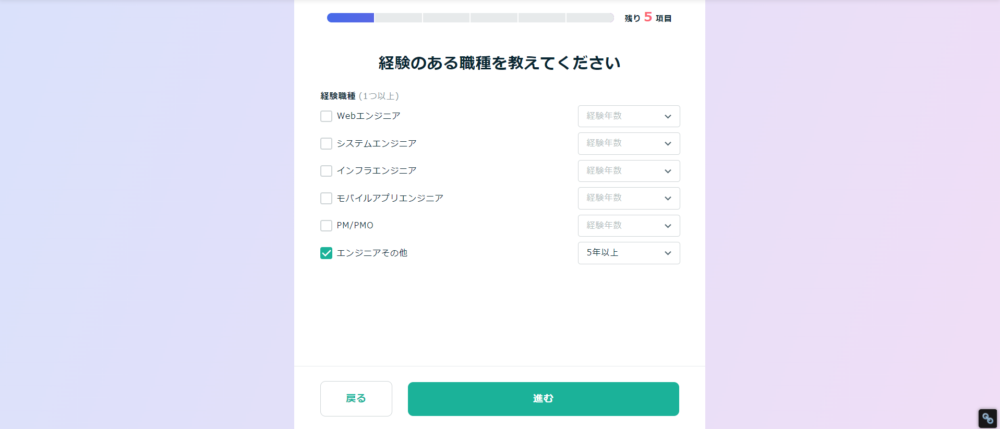Click the エンジニアその他 label text
The width and height of the screenshot is (1000, 429).
(x=372, y=253)
